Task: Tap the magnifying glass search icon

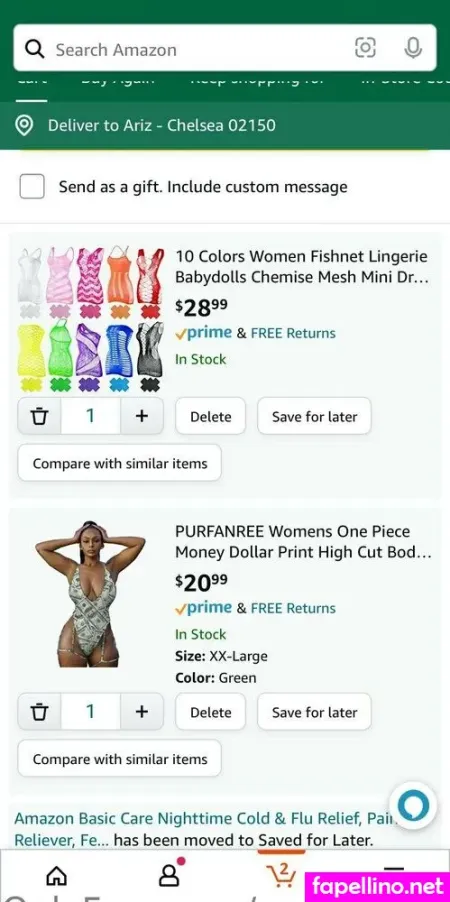Action: pos(36,49)
